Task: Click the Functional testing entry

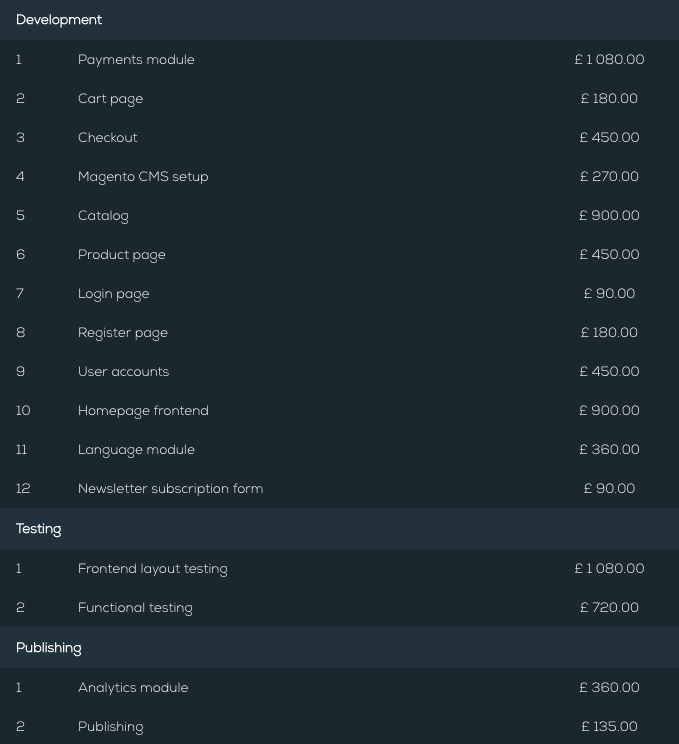Action: (135, 608)
